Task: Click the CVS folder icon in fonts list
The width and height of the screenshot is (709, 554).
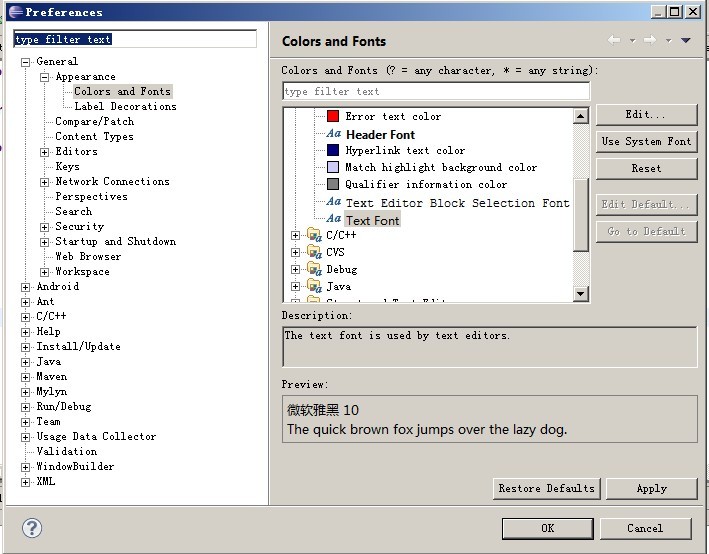Action: coord(314,252)
